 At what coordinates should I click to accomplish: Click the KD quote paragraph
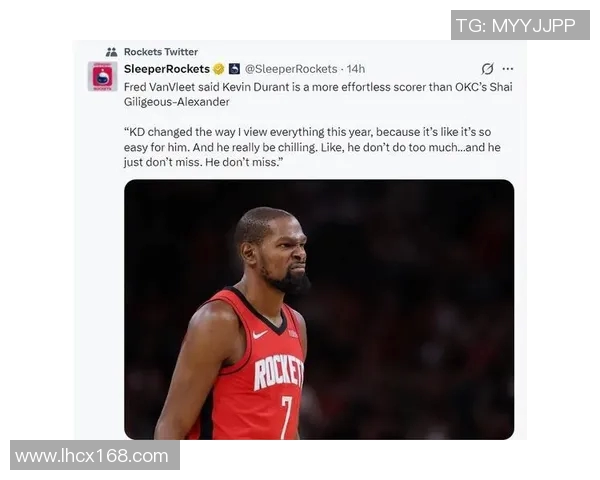312,147
